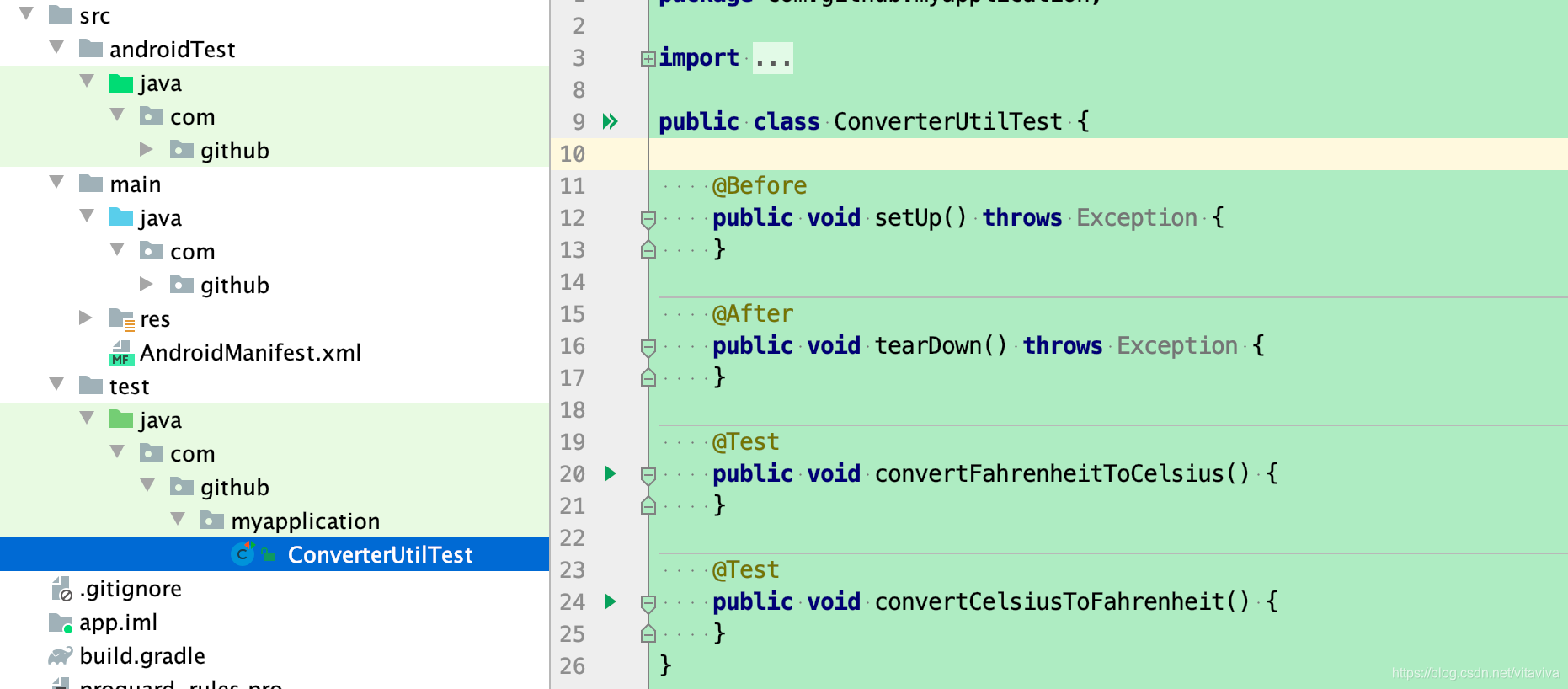Fold the setUp method at line 12
Image resolution: width=1568 pixels, height=689 pixels.
click(648, 219)
